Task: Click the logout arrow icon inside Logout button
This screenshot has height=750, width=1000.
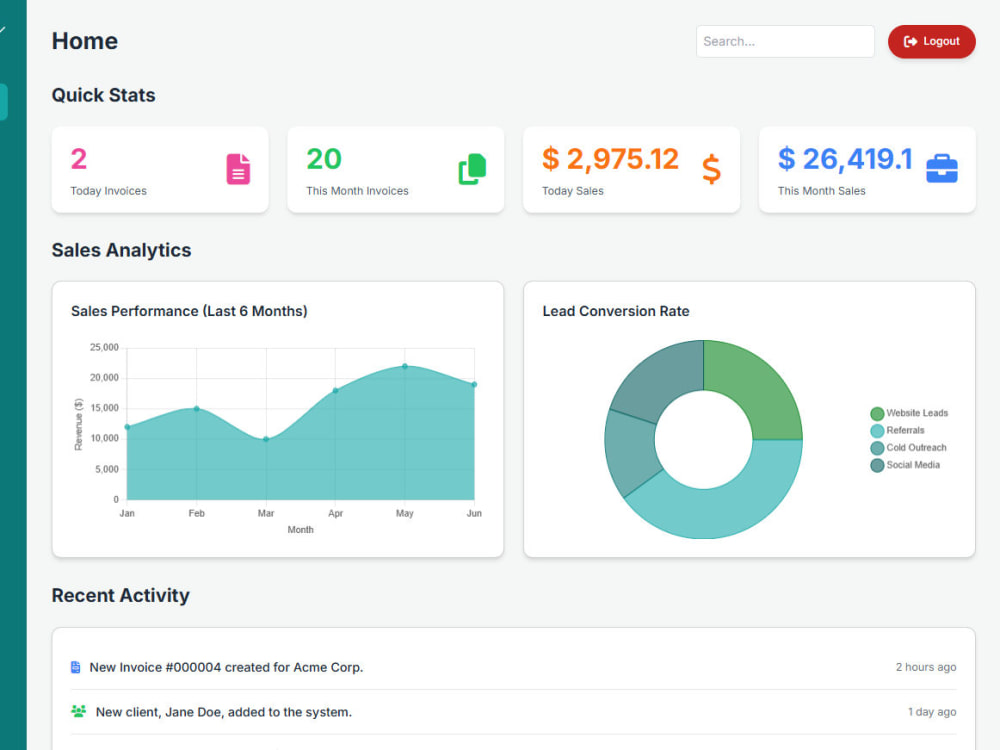Action: (910, 41)
